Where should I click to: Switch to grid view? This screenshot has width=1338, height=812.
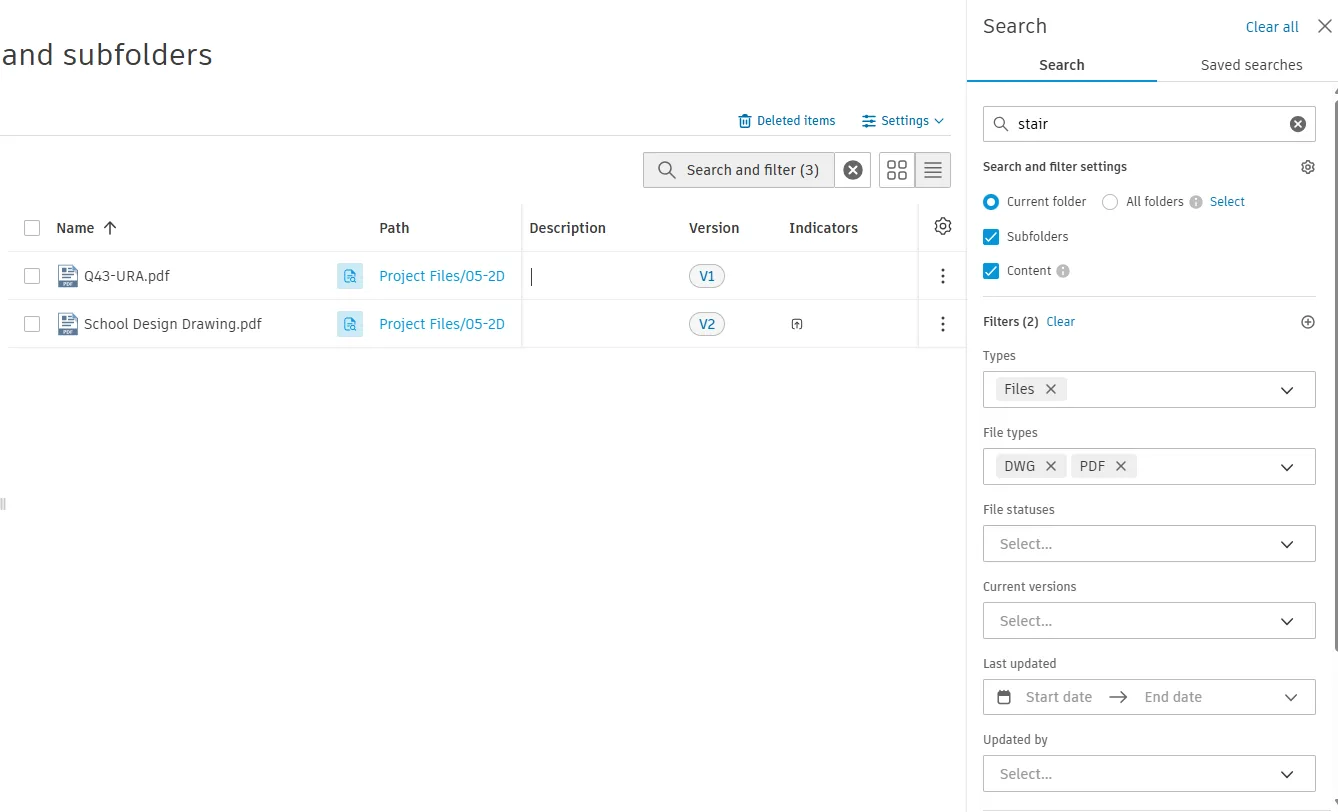click(897, 170)
